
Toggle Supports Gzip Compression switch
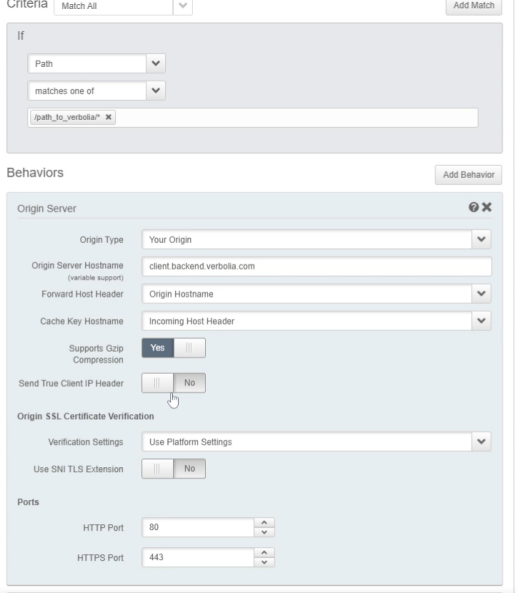pyautogui.click(x=174, y=348)
